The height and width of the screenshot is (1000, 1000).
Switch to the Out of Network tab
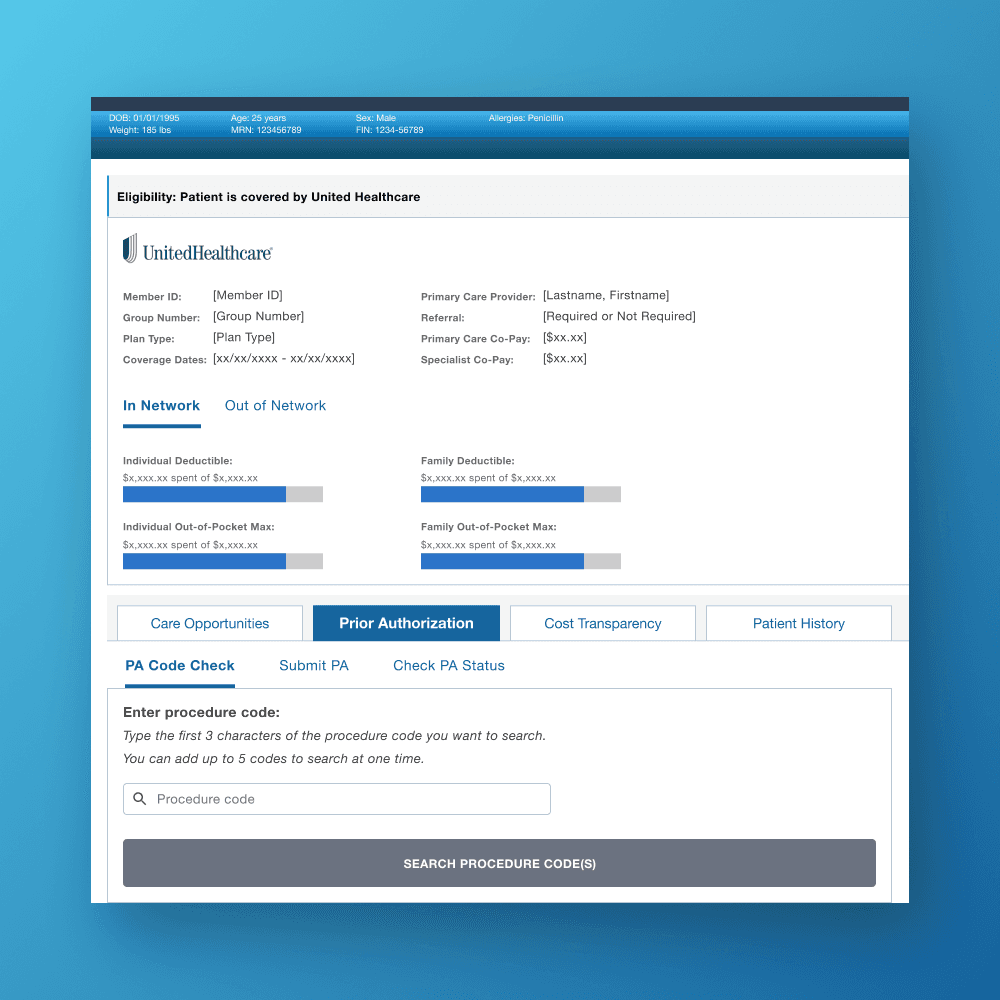coord(275,405)
